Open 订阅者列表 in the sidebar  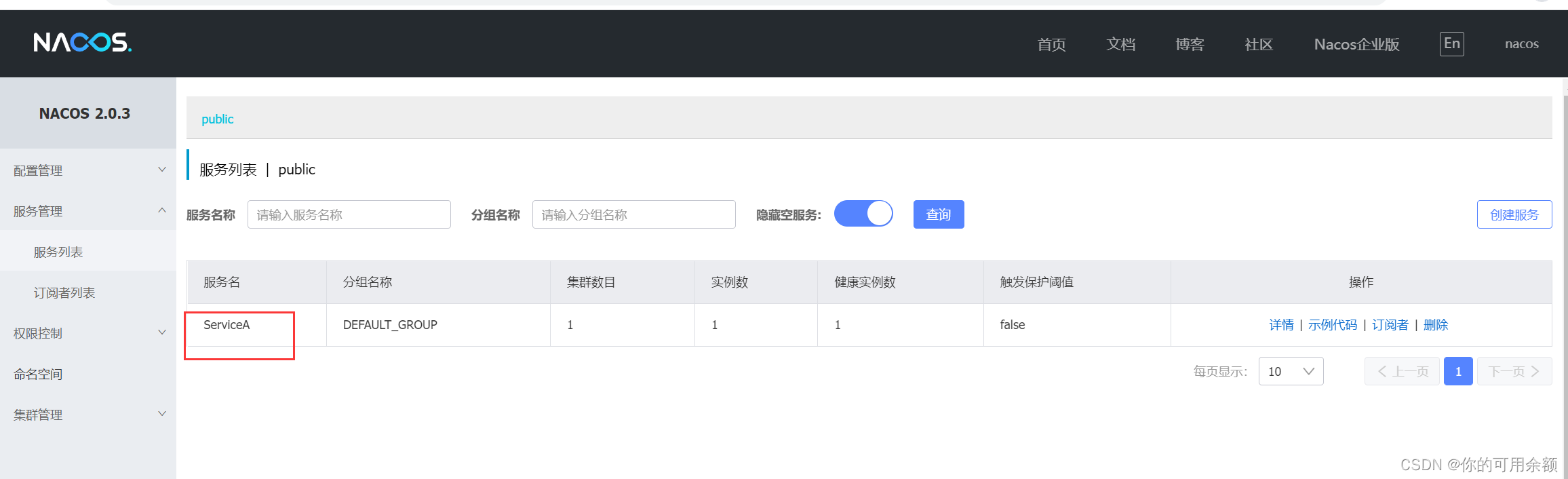[88, 292]
